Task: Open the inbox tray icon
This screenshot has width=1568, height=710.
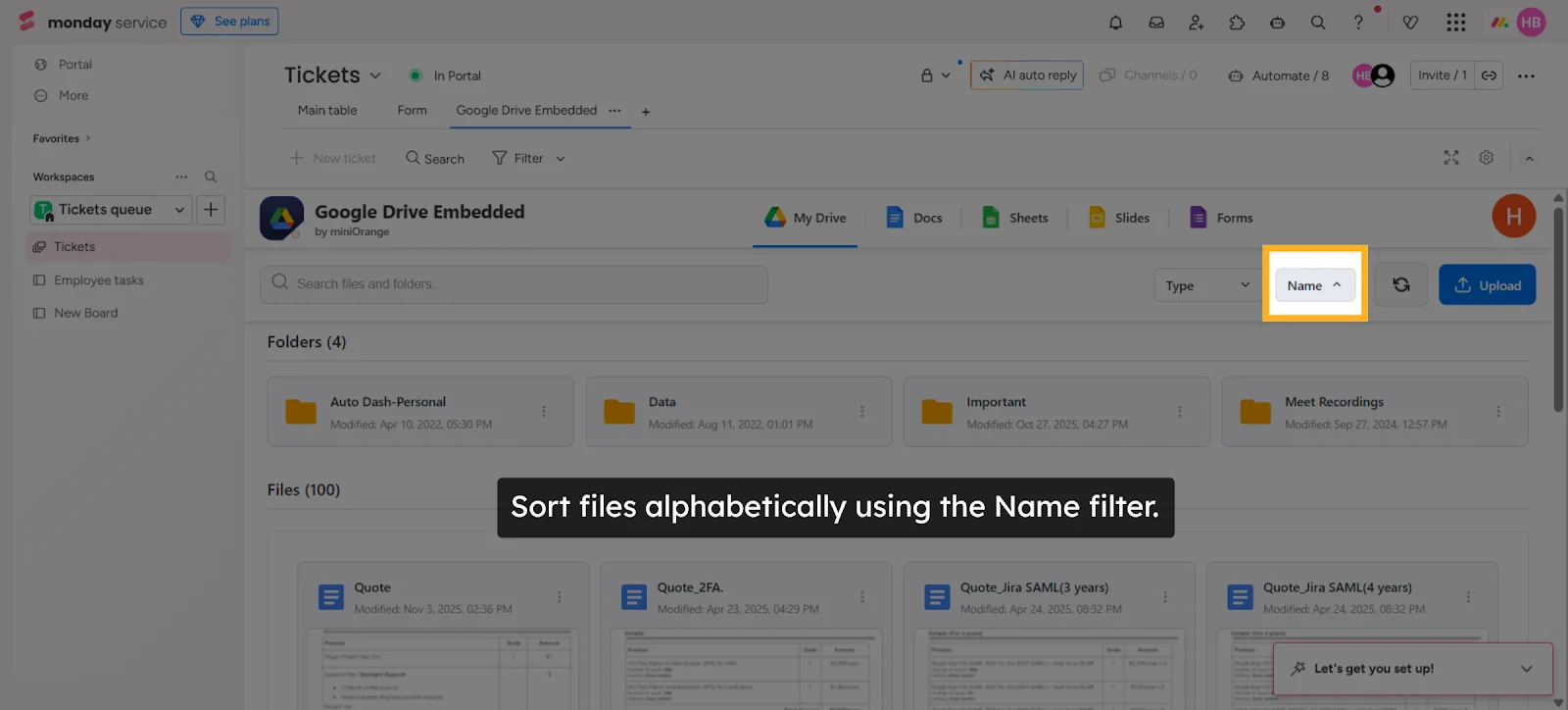Action: tap(1156, 23)
